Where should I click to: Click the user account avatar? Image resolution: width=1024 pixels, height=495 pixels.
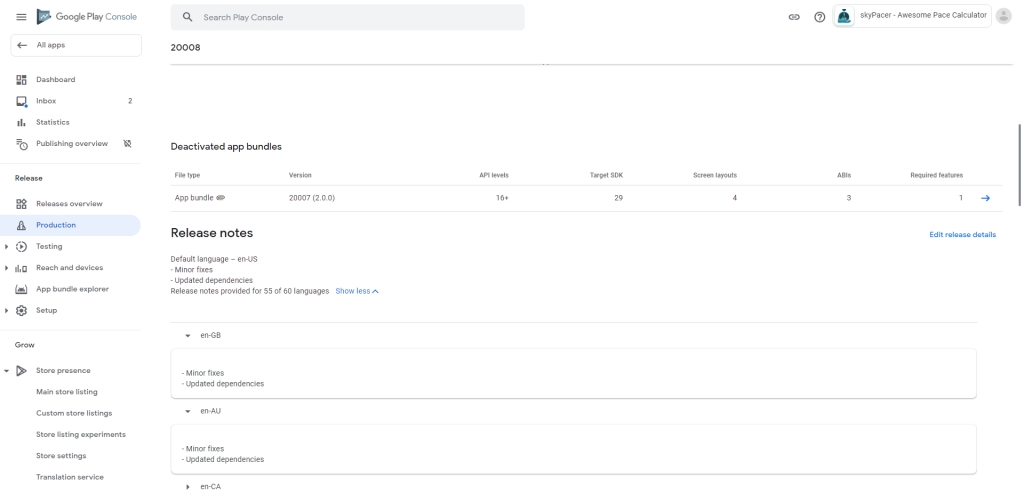point(1004,16)
